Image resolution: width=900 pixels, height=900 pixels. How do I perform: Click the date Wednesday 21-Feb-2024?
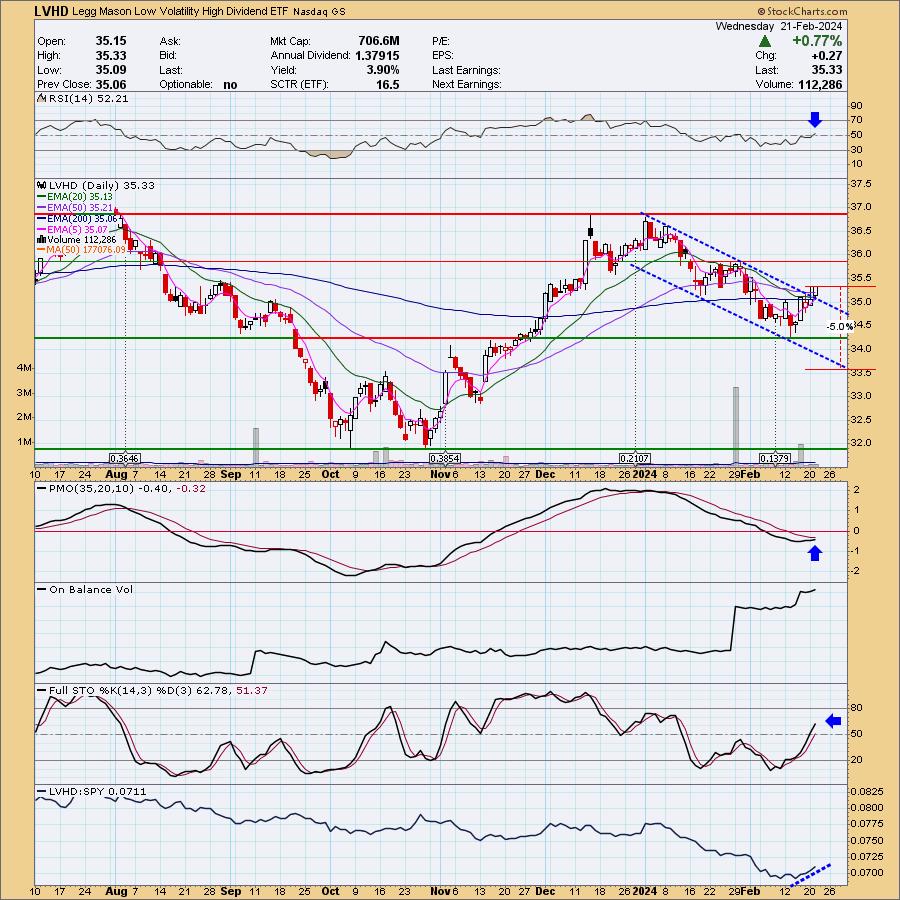[x=779, y=26]
